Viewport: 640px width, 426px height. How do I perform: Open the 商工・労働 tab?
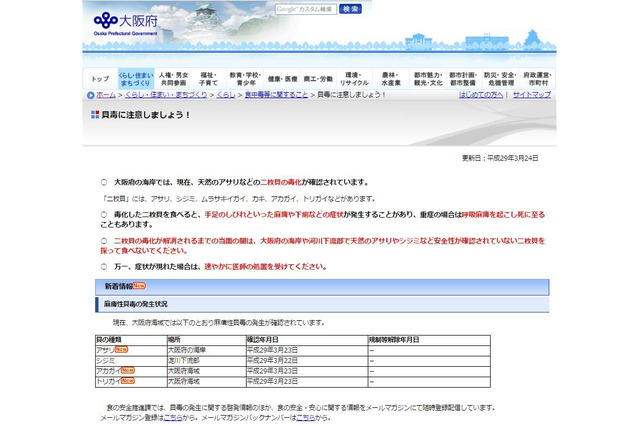pyautogui.click(x=318, y=79)
